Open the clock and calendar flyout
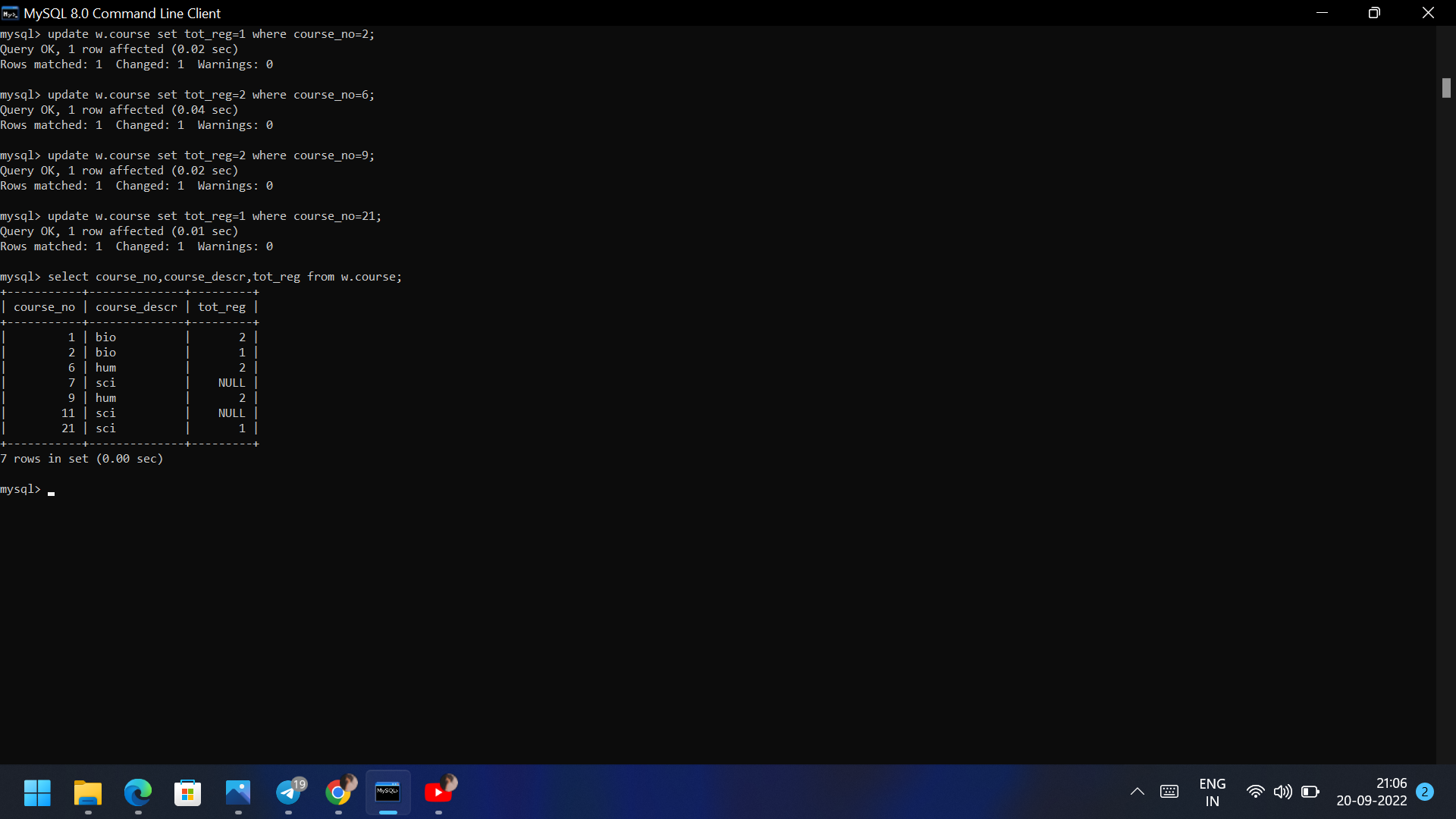The image size is (1456, 819). [x=1371, y=792]
